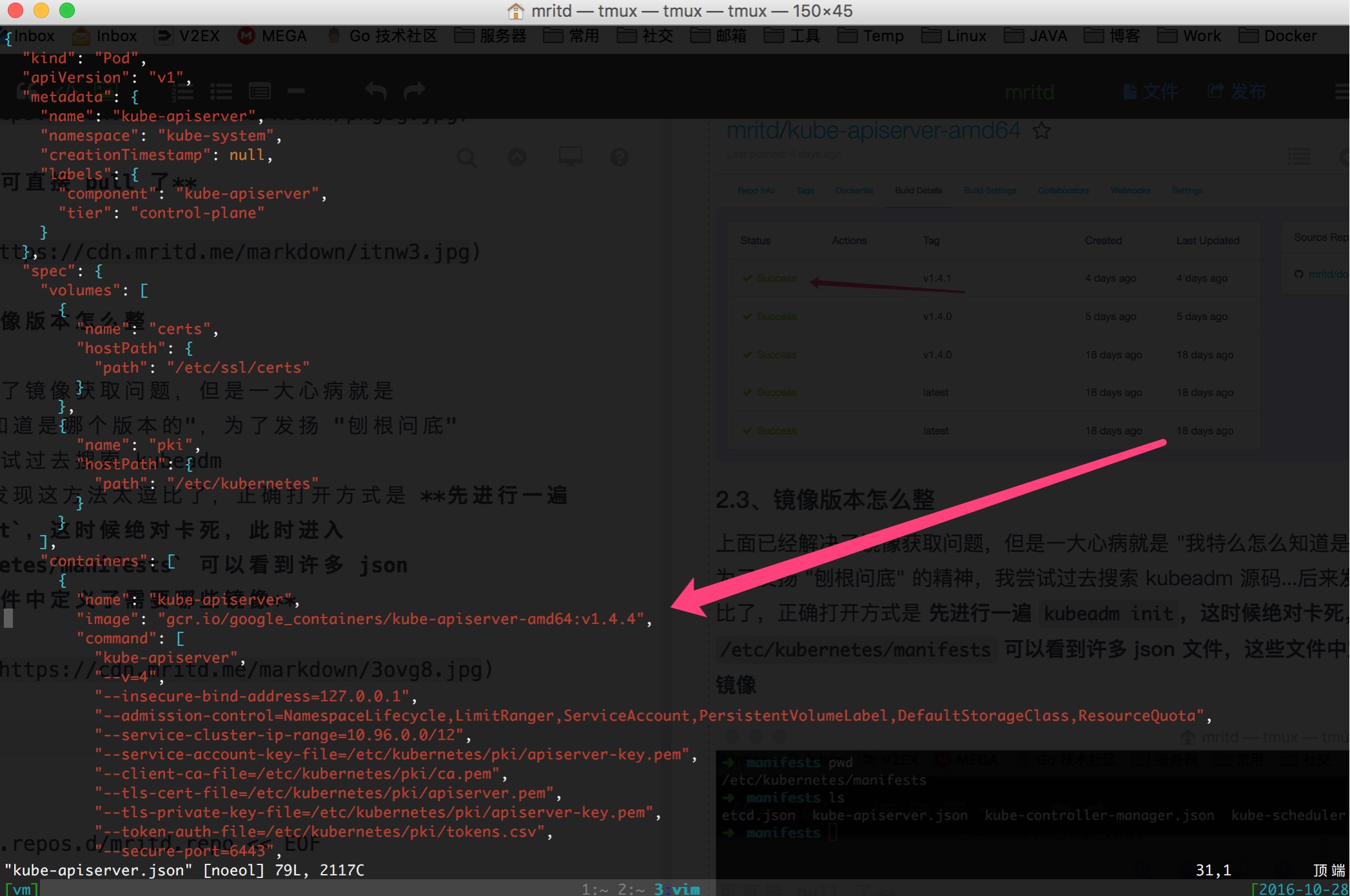Click the monitor preview icon
The image size is (1350, 896).
coord(570,157)
